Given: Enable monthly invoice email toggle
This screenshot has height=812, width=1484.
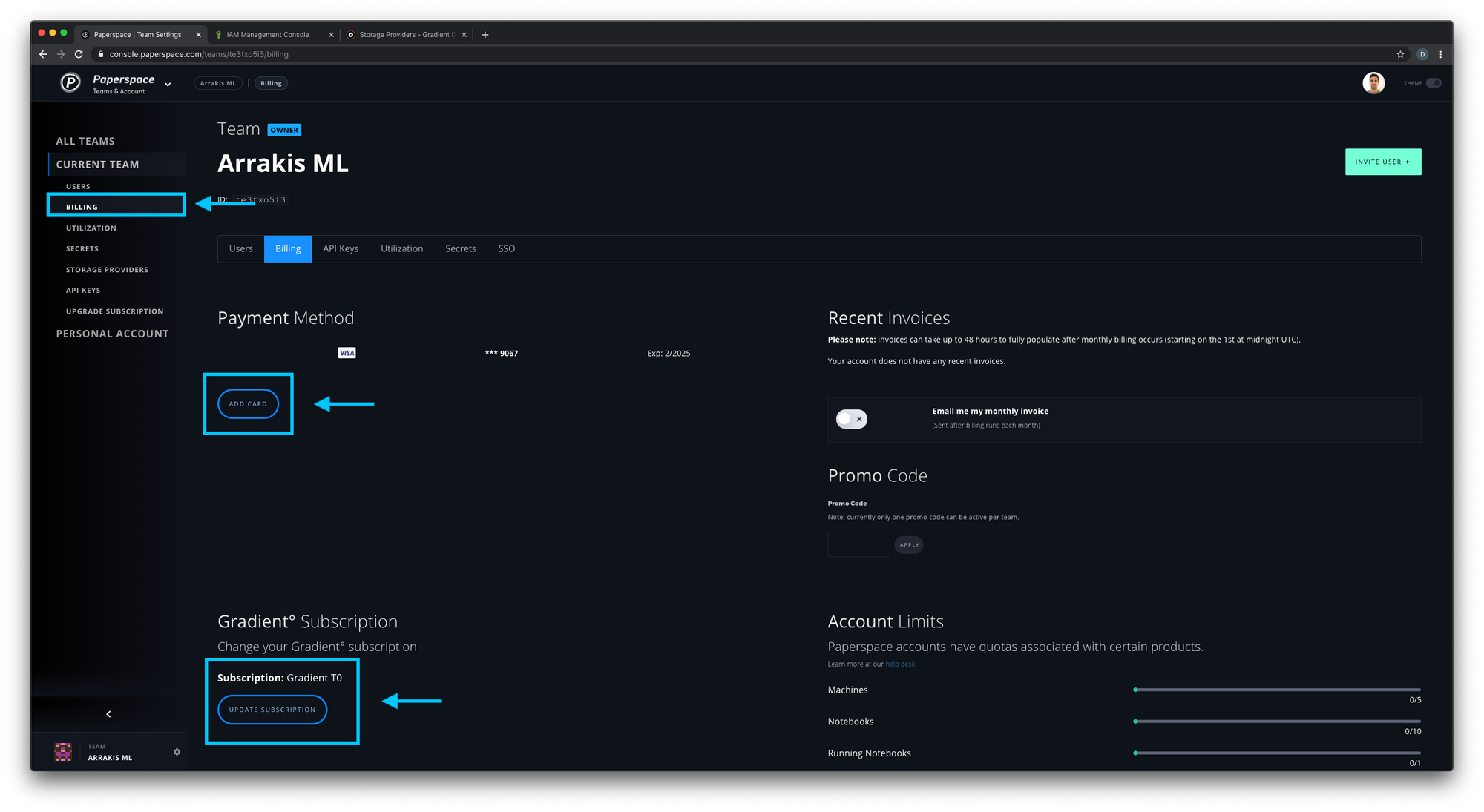Looking at the screenshot, I should coord(851,419).
